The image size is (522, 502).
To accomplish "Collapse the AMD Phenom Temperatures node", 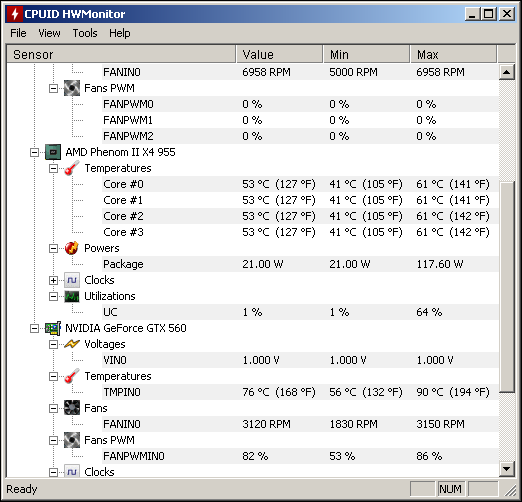I will [x=53, y=169].
